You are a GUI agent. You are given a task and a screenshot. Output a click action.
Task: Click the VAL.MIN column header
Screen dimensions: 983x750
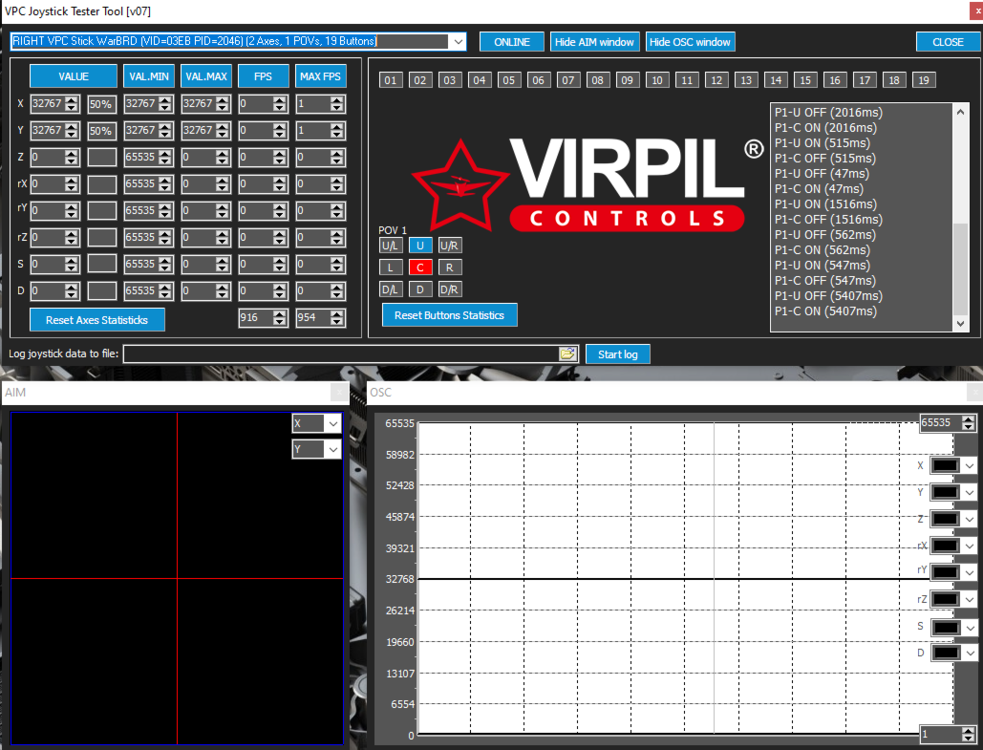(x=149, y=77)
